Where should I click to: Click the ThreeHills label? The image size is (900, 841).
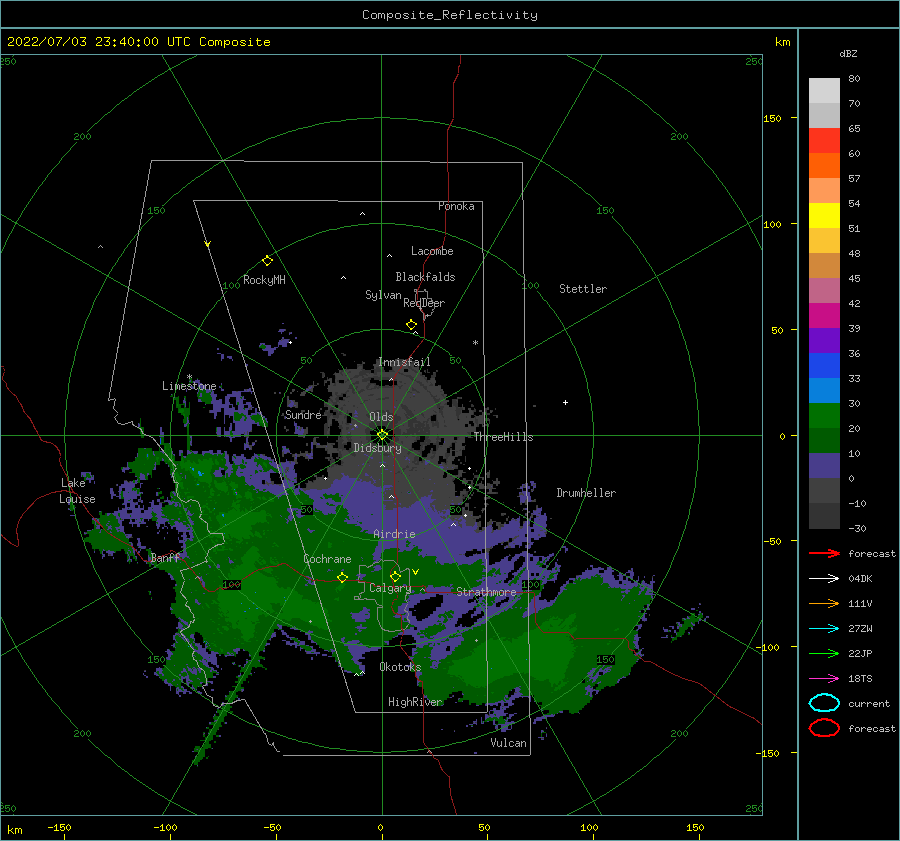tap(503, 437)
